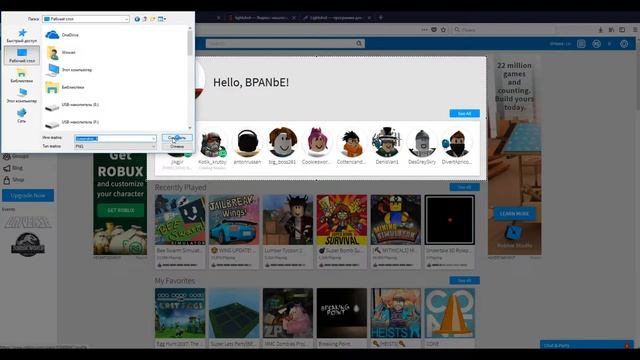Go up one folder level in save dialog
Screen dimensions: 640x360
coord(144,19)
